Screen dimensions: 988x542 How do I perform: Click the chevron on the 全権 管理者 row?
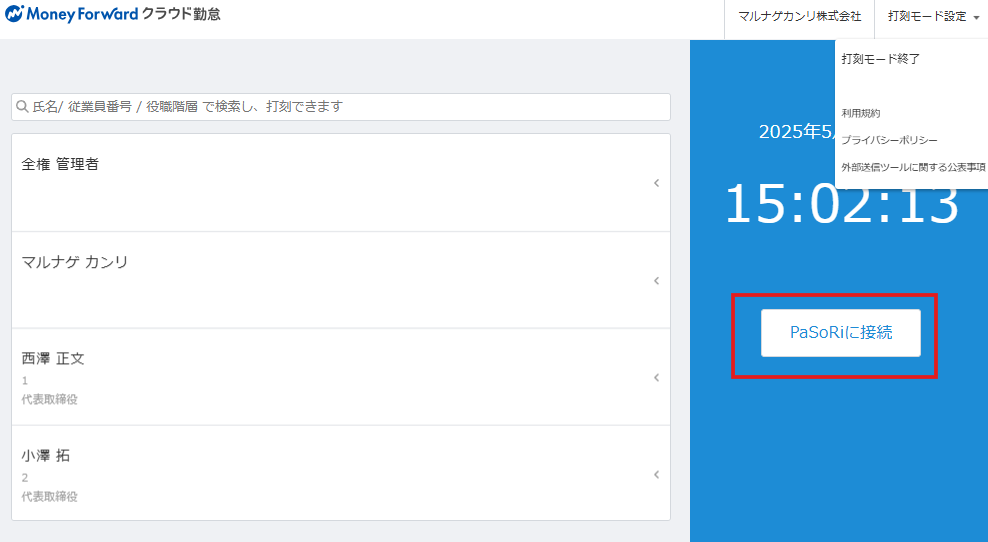tap(656, 183)
